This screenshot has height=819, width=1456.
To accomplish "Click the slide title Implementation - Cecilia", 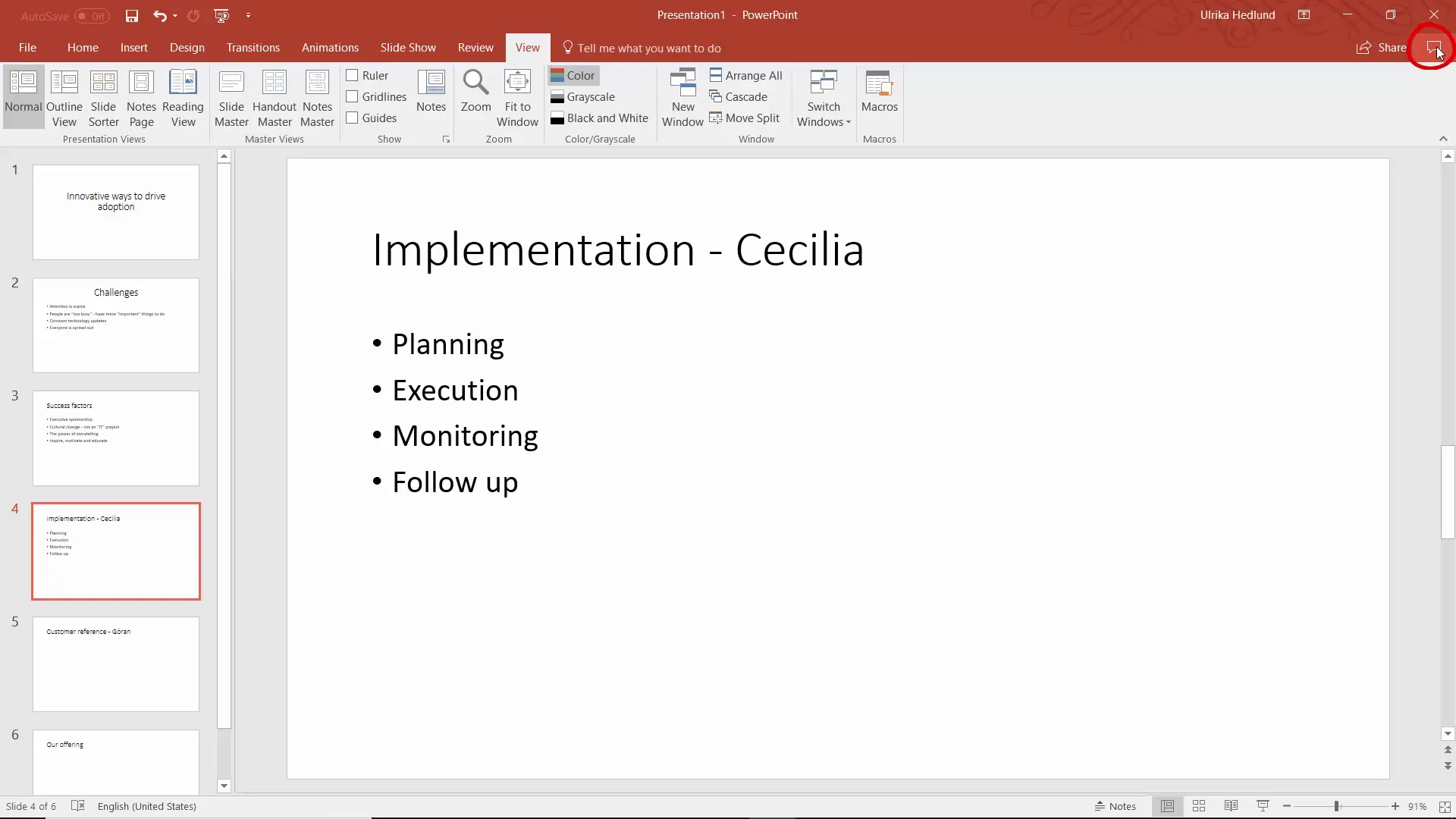I will tap(618, 250).
